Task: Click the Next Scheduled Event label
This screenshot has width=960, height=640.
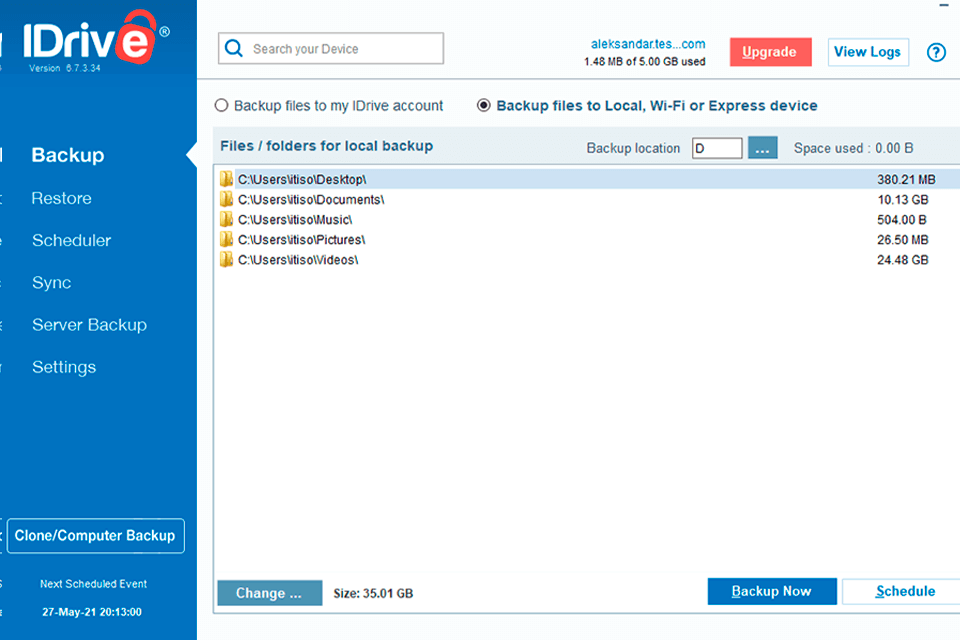Action: pos(93,584)
